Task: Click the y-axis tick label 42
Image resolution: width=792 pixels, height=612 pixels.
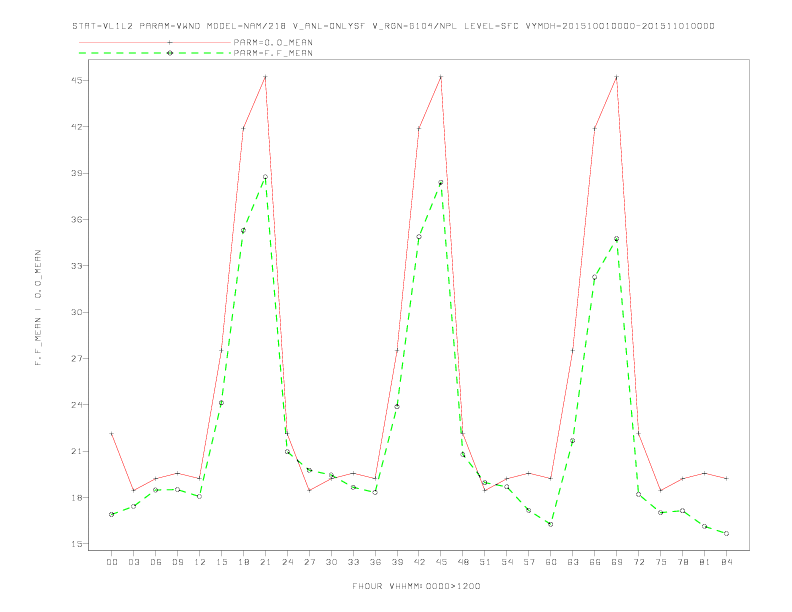Action: point(77,127)
